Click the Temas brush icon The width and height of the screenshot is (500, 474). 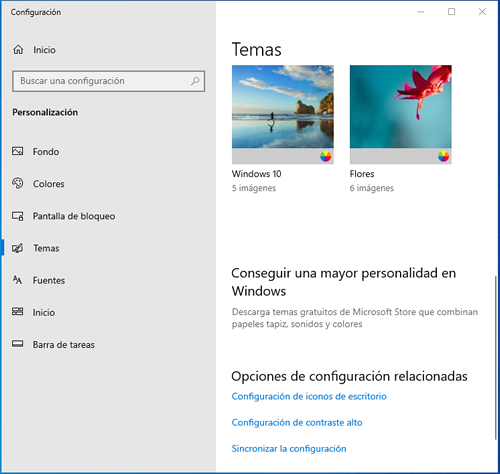click(18, 248)
